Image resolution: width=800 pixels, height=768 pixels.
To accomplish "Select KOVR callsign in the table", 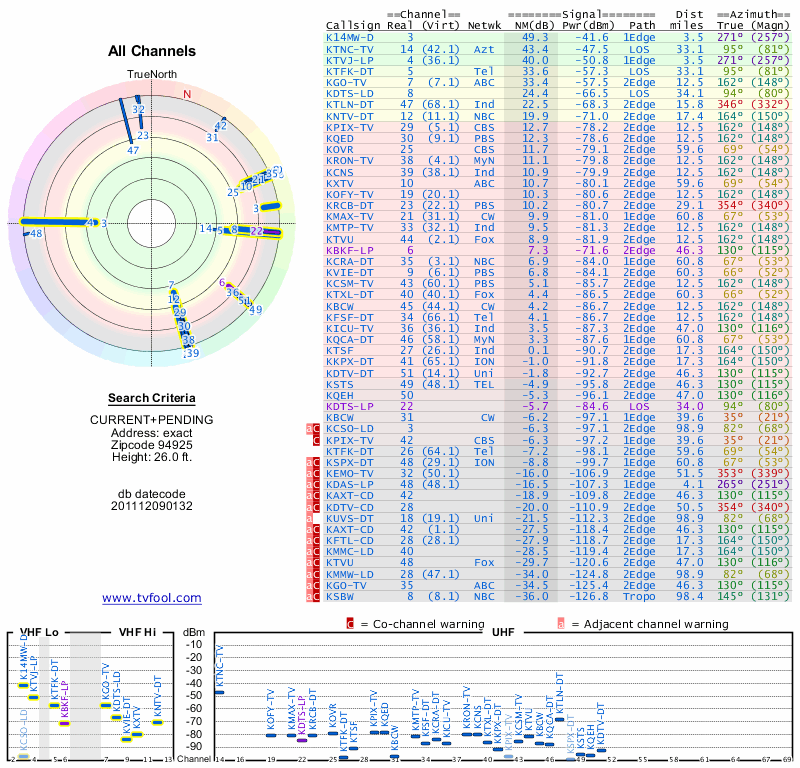I will pos(340,150).
